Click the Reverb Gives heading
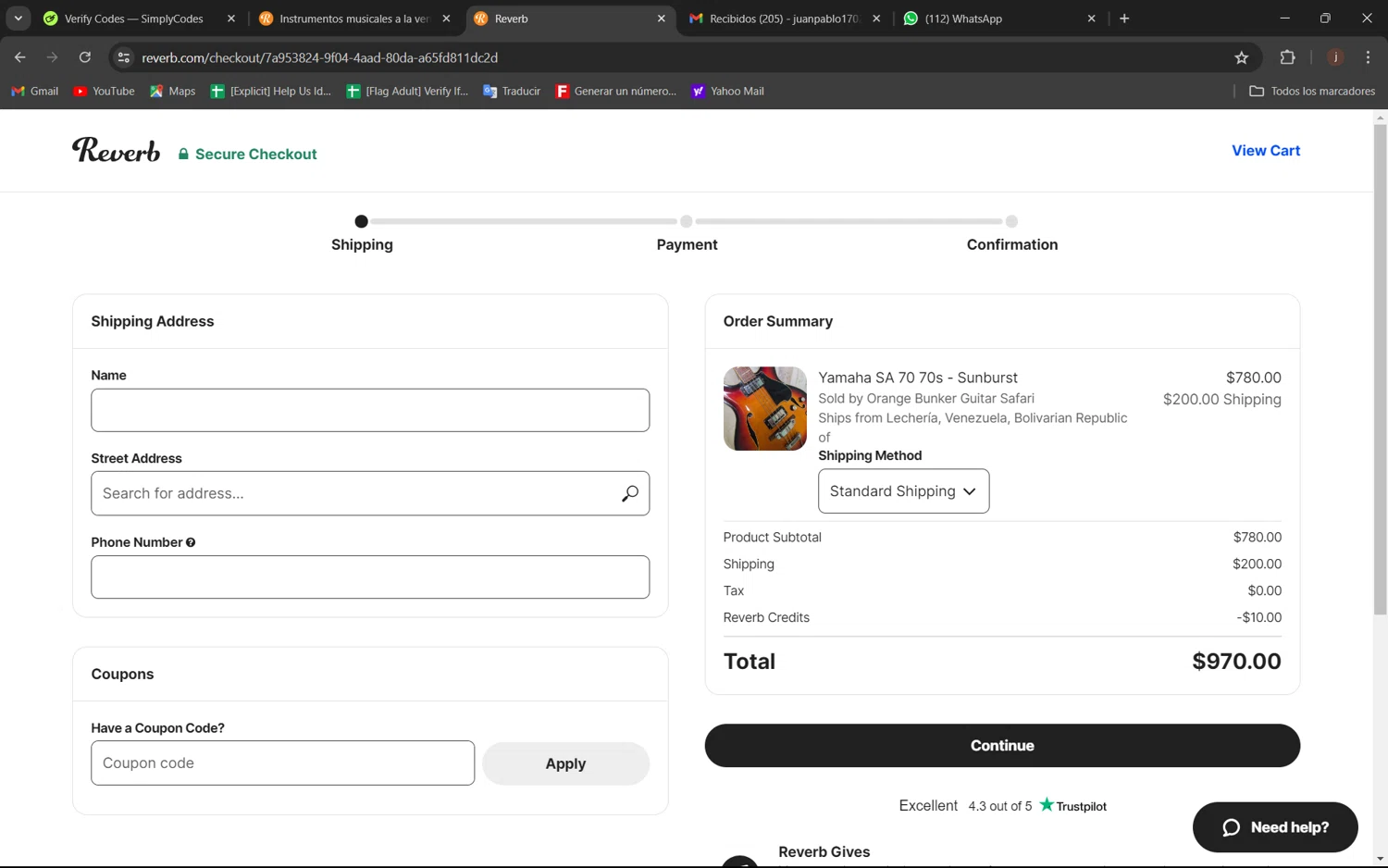The image size is (1388, 868). [x=824, y=852]
